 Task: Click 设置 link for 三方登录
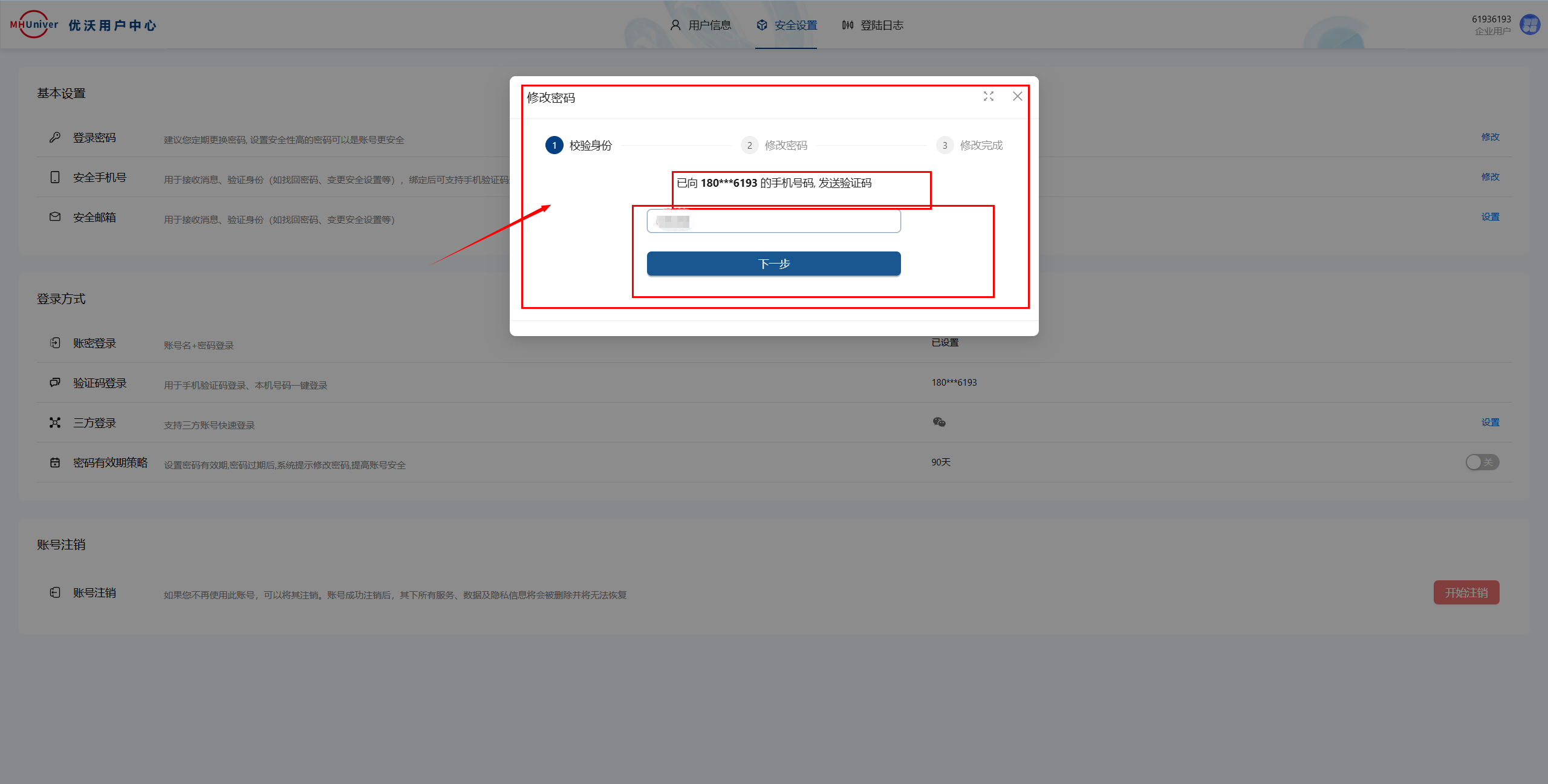coord(1490,423)
